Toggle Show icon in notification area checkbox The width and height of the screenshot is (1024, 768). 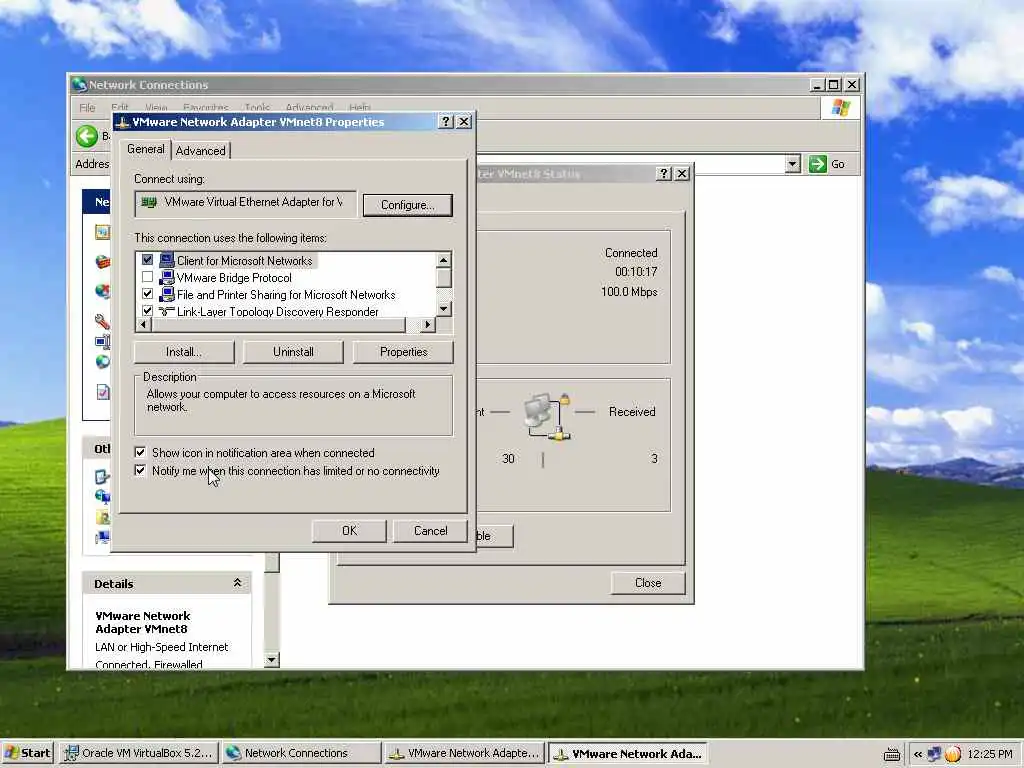pyautogui.click(x=140, y=452)
